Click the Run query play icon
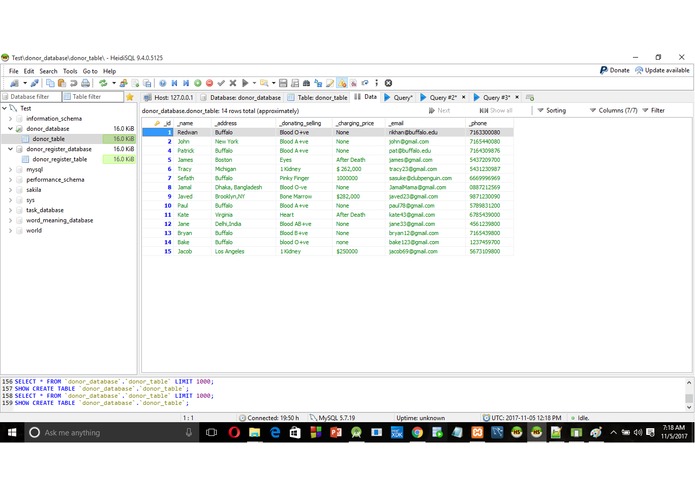Viewport: 695px width, 494px height. pos(245,83)
